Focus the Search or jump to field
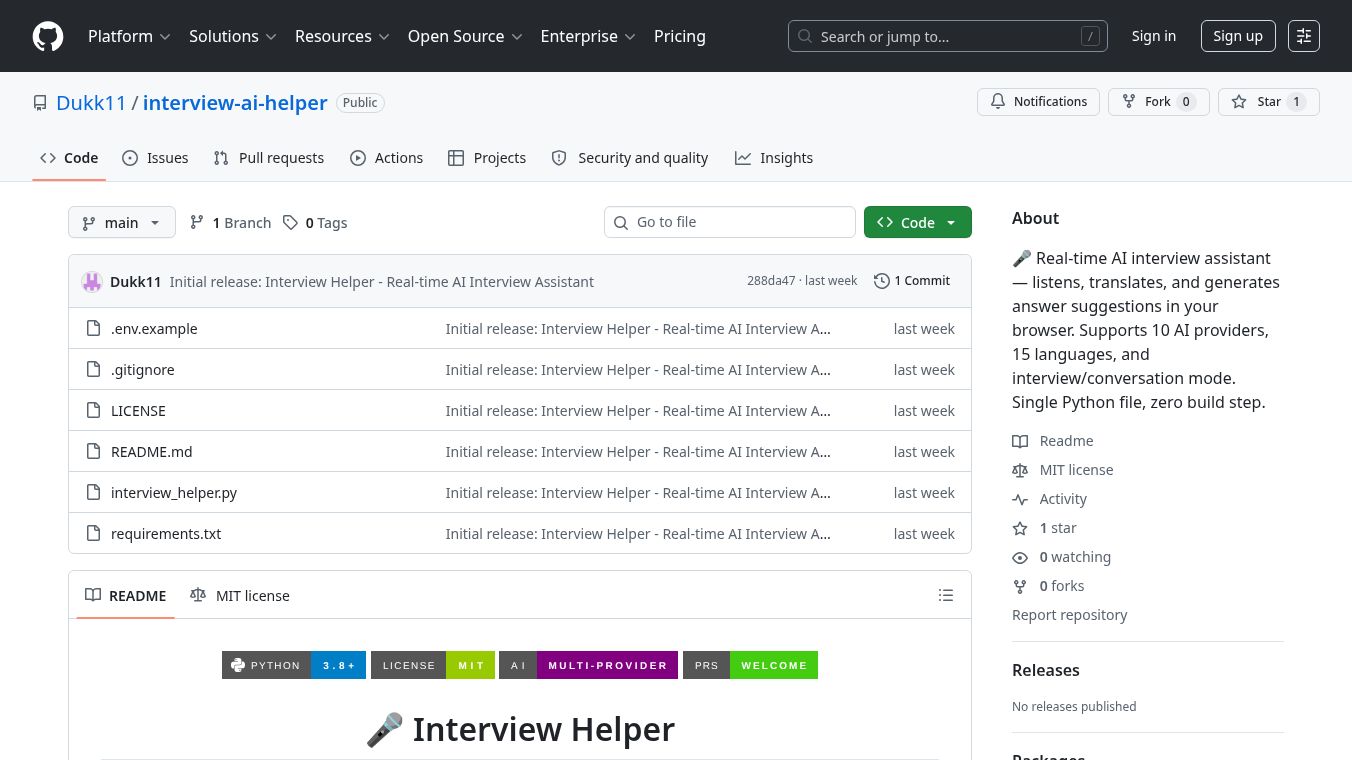The width and height of the screenshot is (1352, 760). point(948,37)
